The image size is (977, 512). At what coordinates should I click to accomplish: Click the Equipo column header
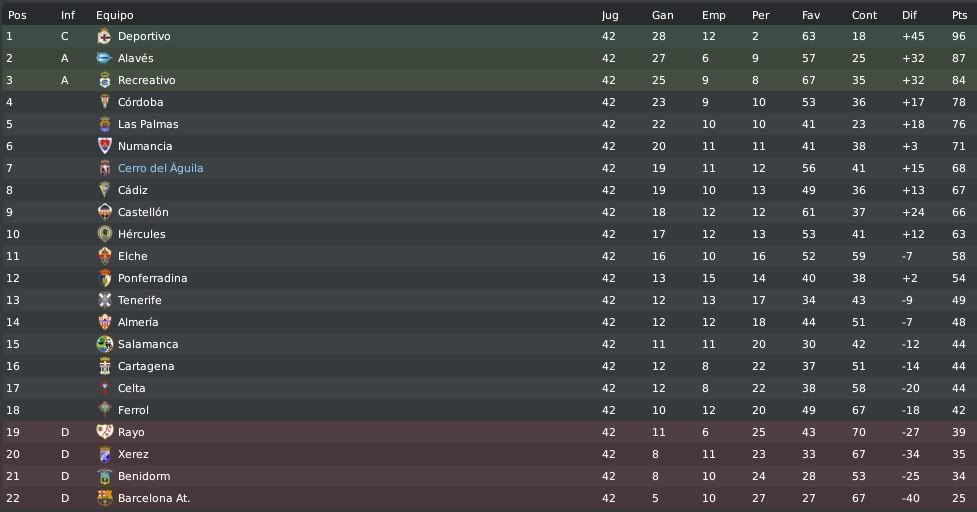click(x=115, y=15)
